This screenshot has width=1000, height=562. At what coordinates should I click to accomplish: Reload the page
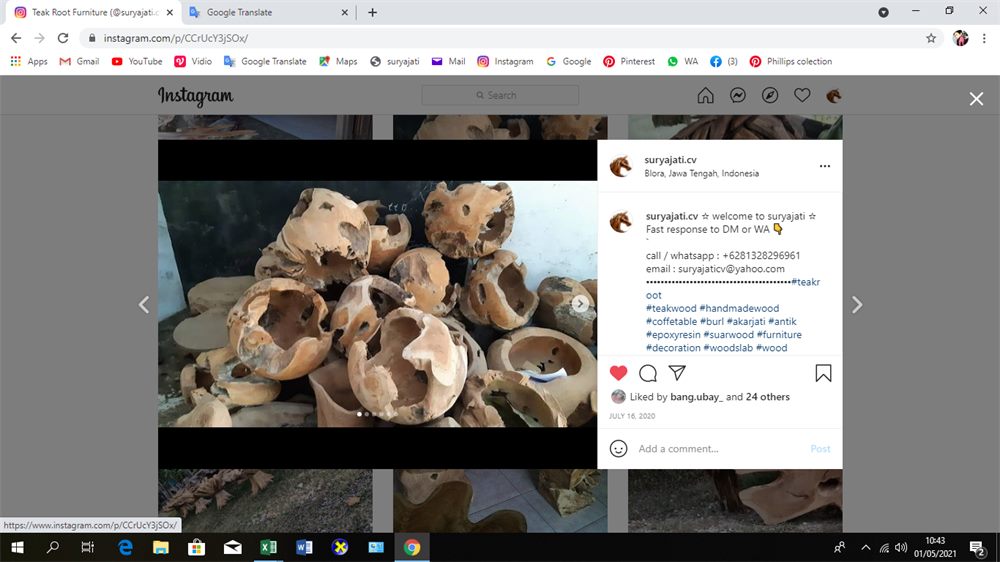(x=62, y=38)
